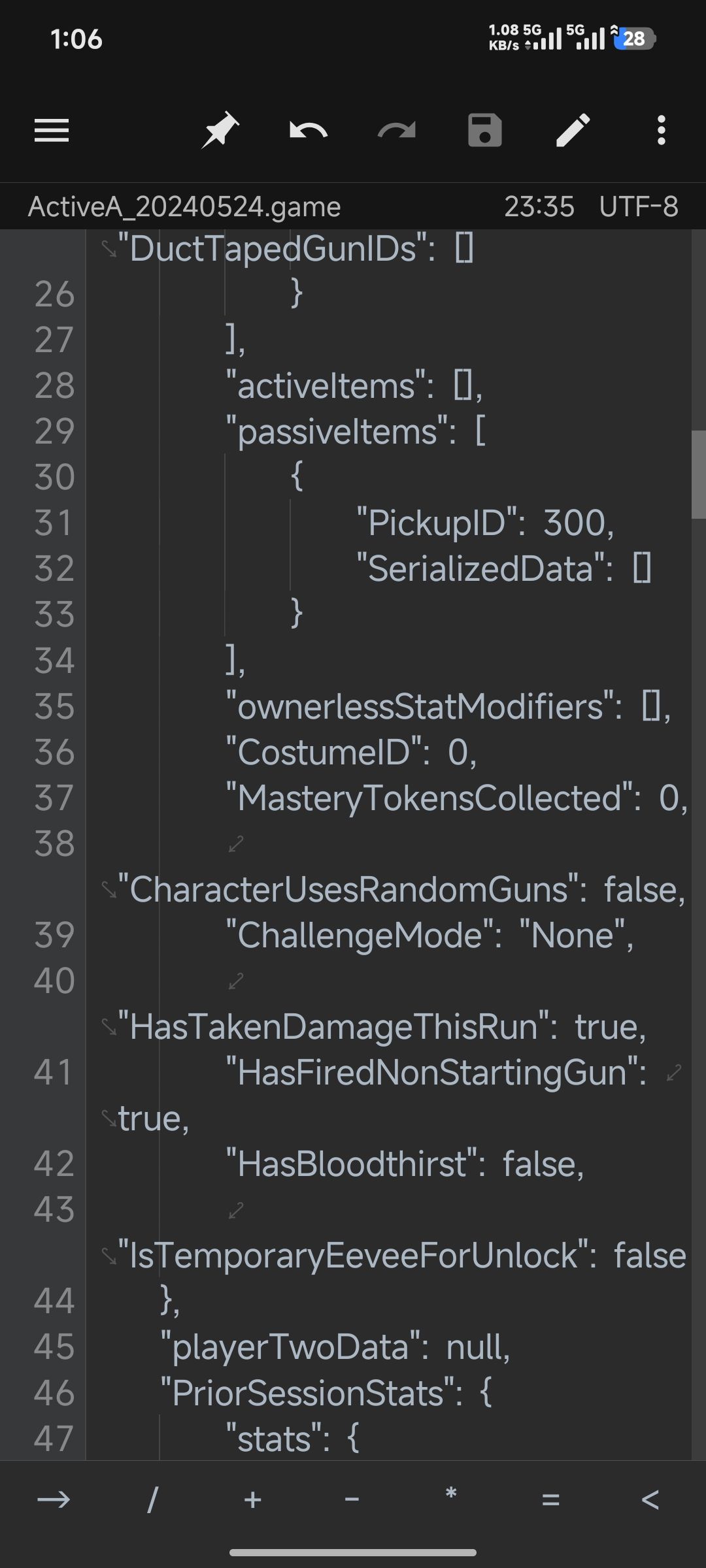Viewport: 706px width, 1568px height.
Task: Tap the pin icon in toolbar
Action: coord(220,131)
